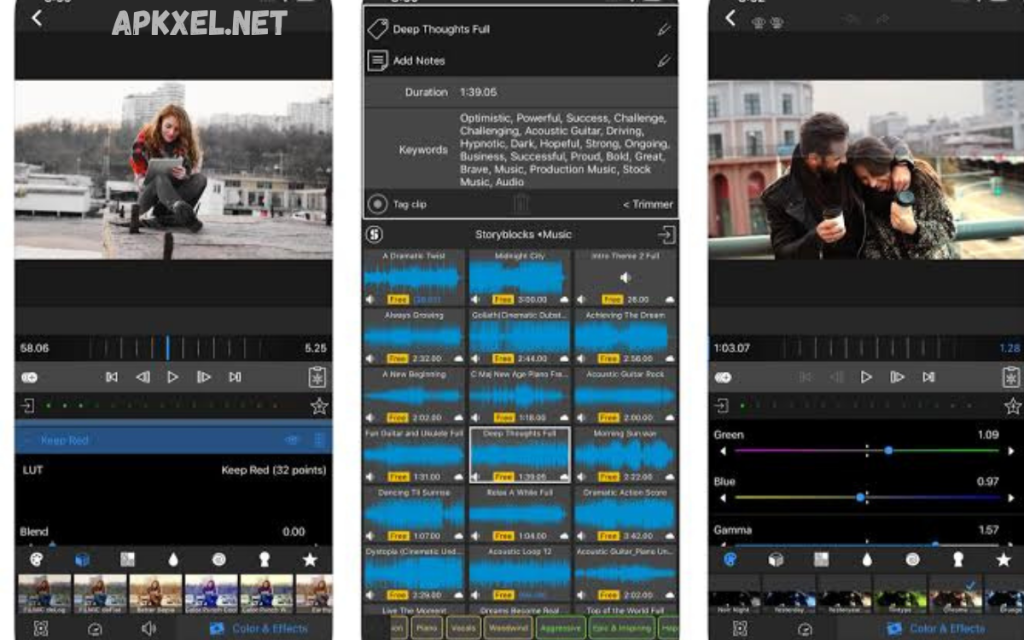Image resolution: width=1024 pixels, height=640 pixels.
Task: Select the checkmarked Chrome preset thumbnail
Action: pos(955,594)
